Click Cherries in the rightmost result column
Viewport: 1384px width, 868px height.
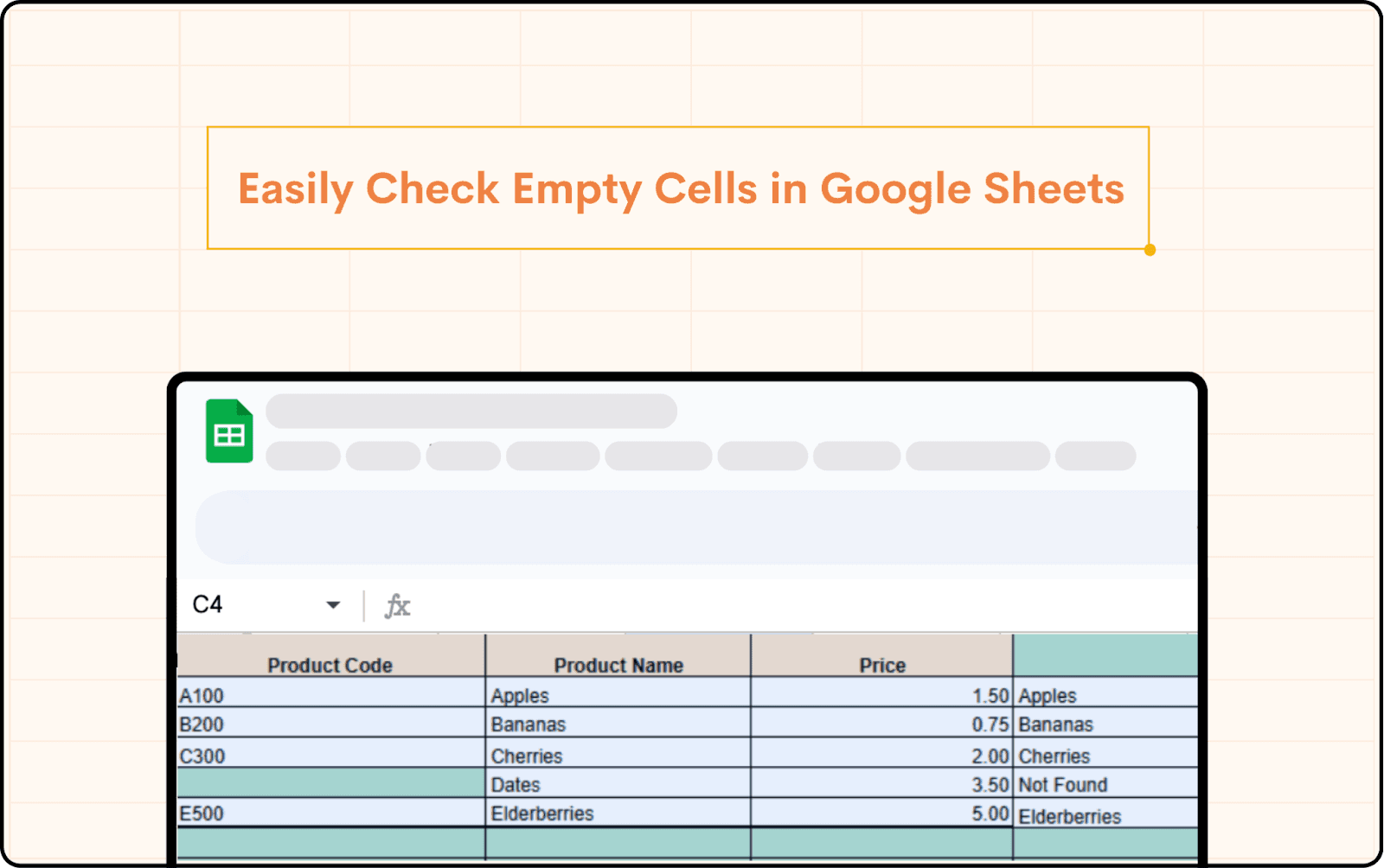(1105, 753)
